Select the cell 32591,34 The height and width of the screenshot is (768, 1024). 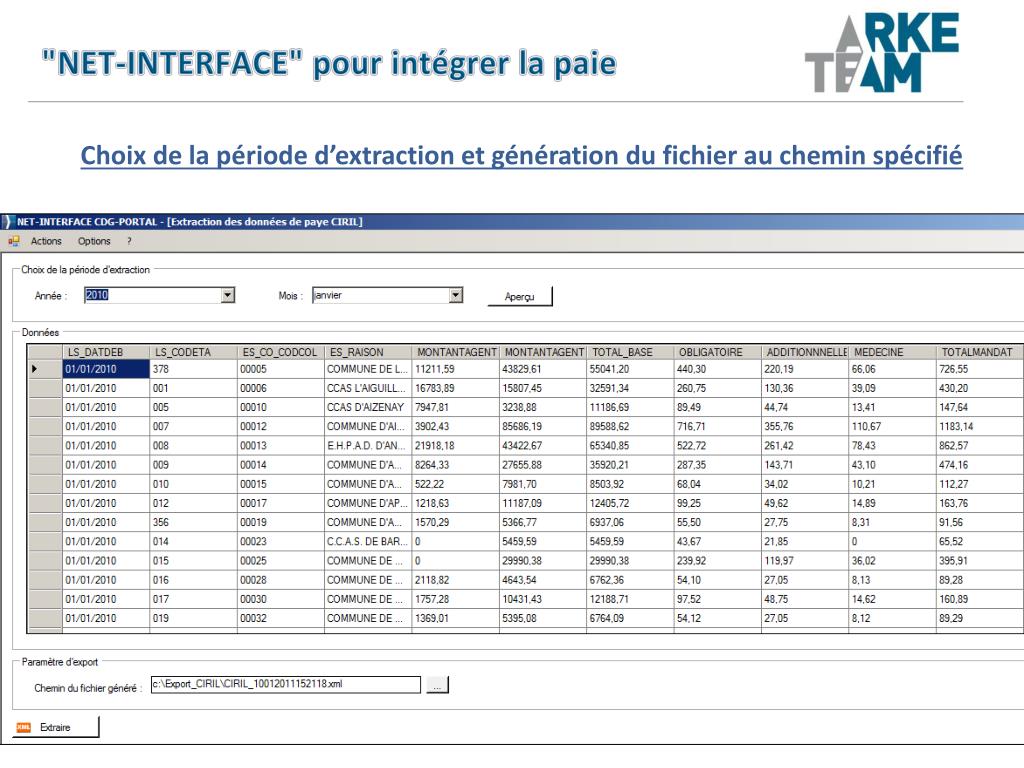point(630,388)
